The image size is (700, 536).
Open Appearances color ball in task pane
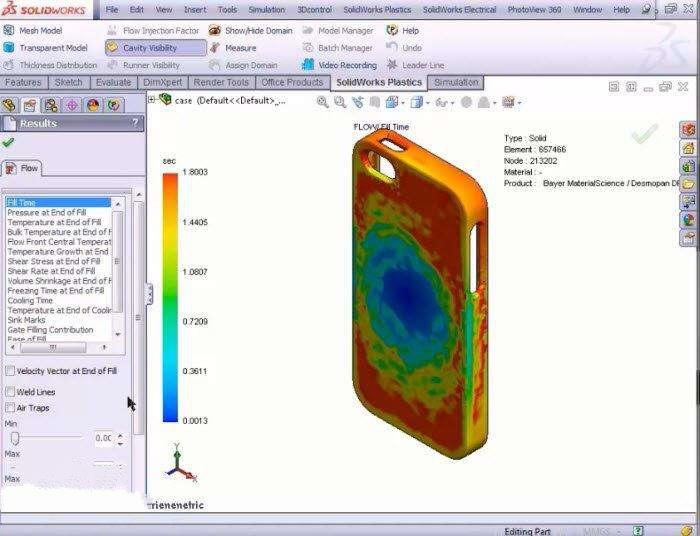(x=688, y=220)
